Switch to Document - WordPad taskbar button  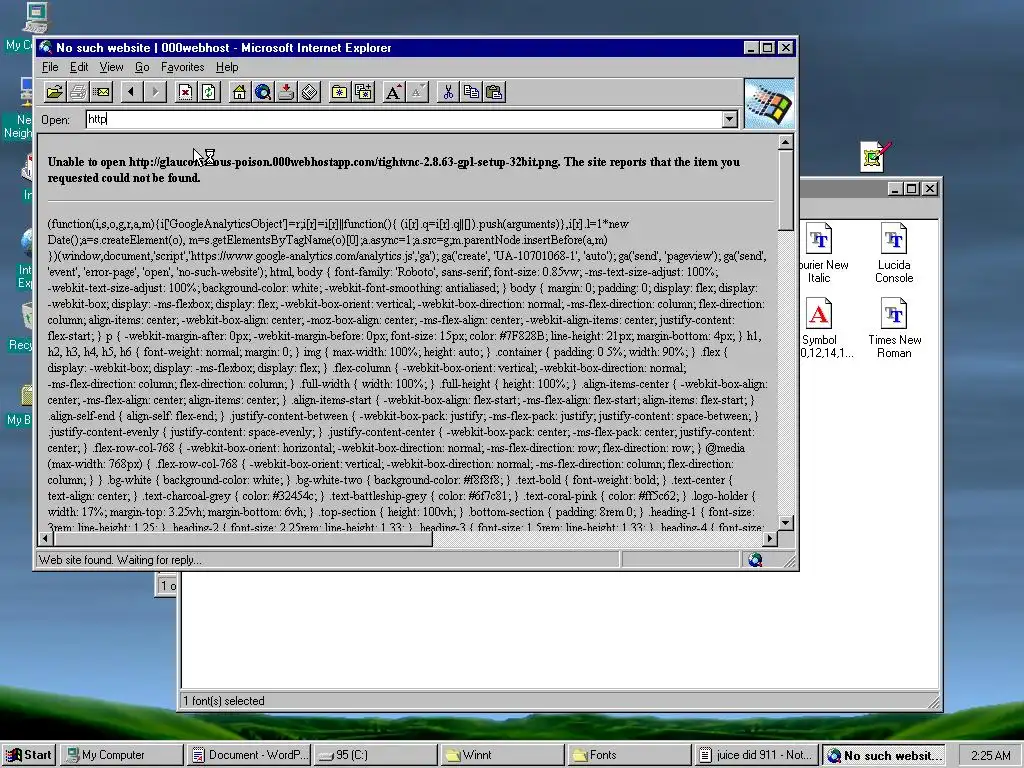[249, 755]
